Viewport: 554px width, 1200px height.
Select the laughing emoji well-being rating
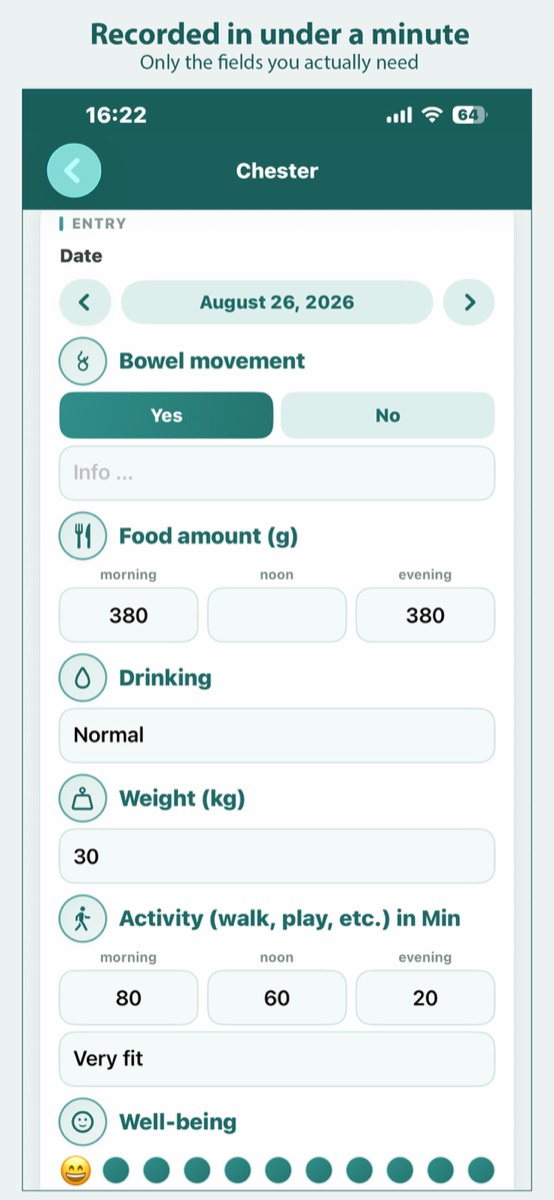tap(76, 1169)
